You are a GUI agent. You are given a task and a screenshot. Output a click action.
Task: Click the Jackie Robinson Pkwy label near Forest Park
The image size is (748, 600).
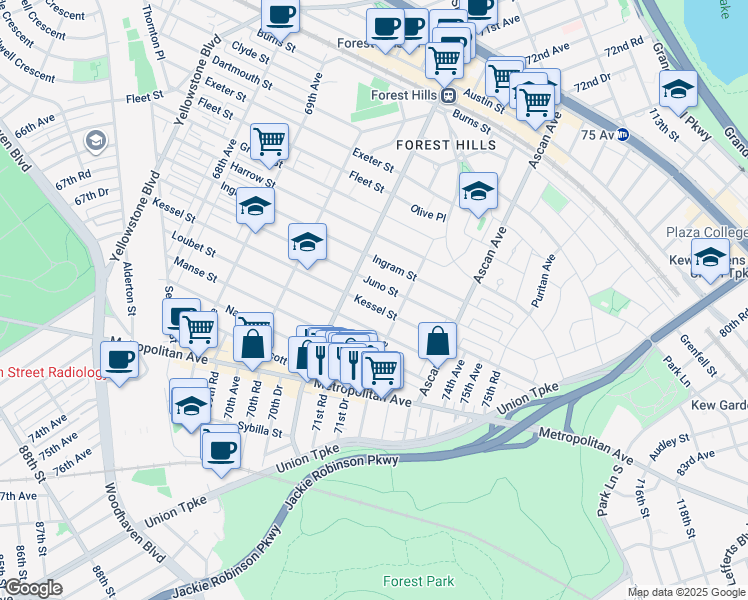(341, 481)
